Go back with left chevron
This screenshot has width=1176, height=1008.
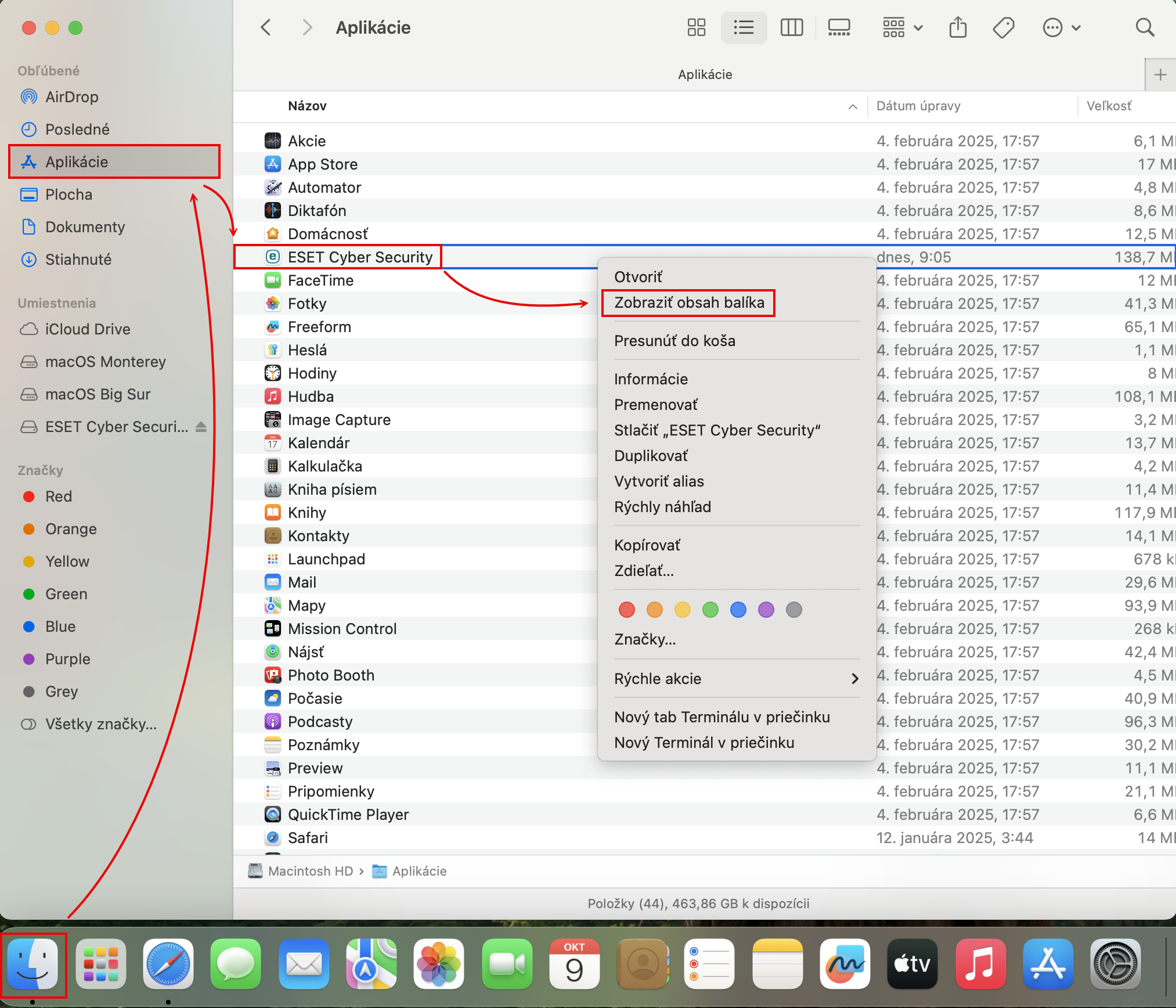coord(266,27)
